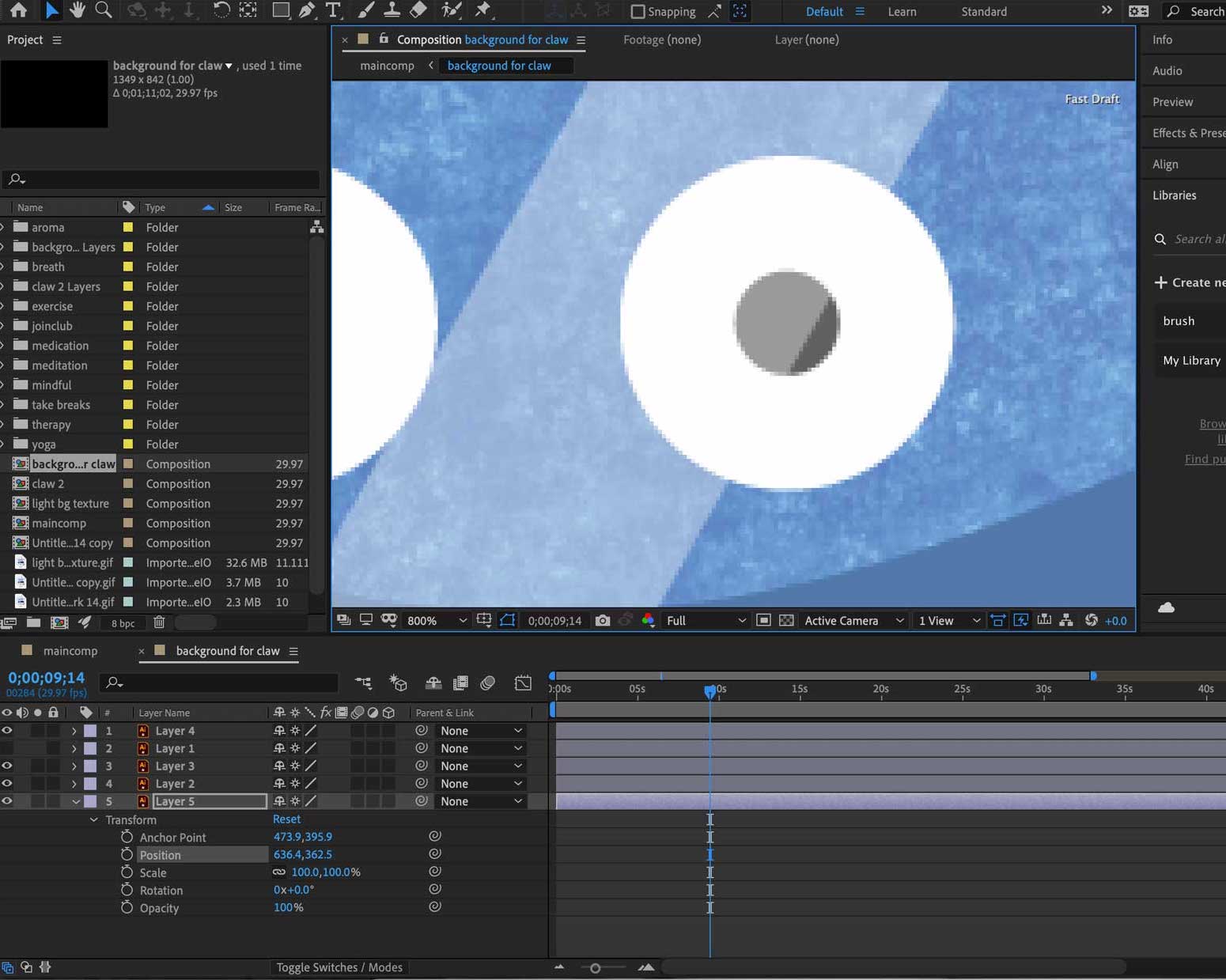Click Create new library button
This screenshot has width=1226, height=980.
(1189, 282)
